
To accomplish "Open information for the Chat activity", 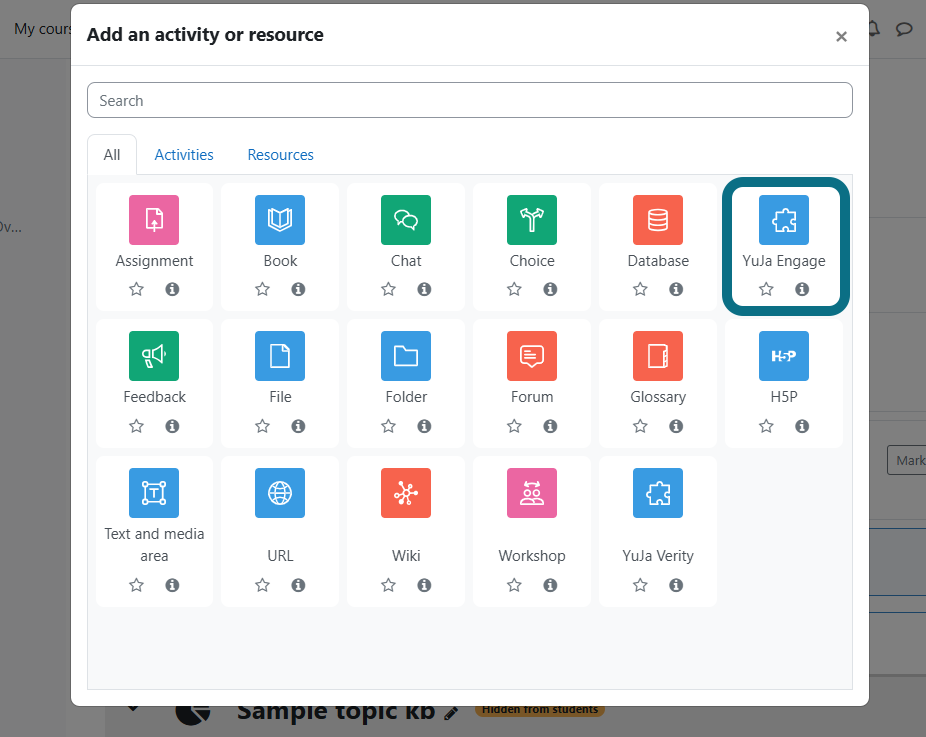I will 424,289.
